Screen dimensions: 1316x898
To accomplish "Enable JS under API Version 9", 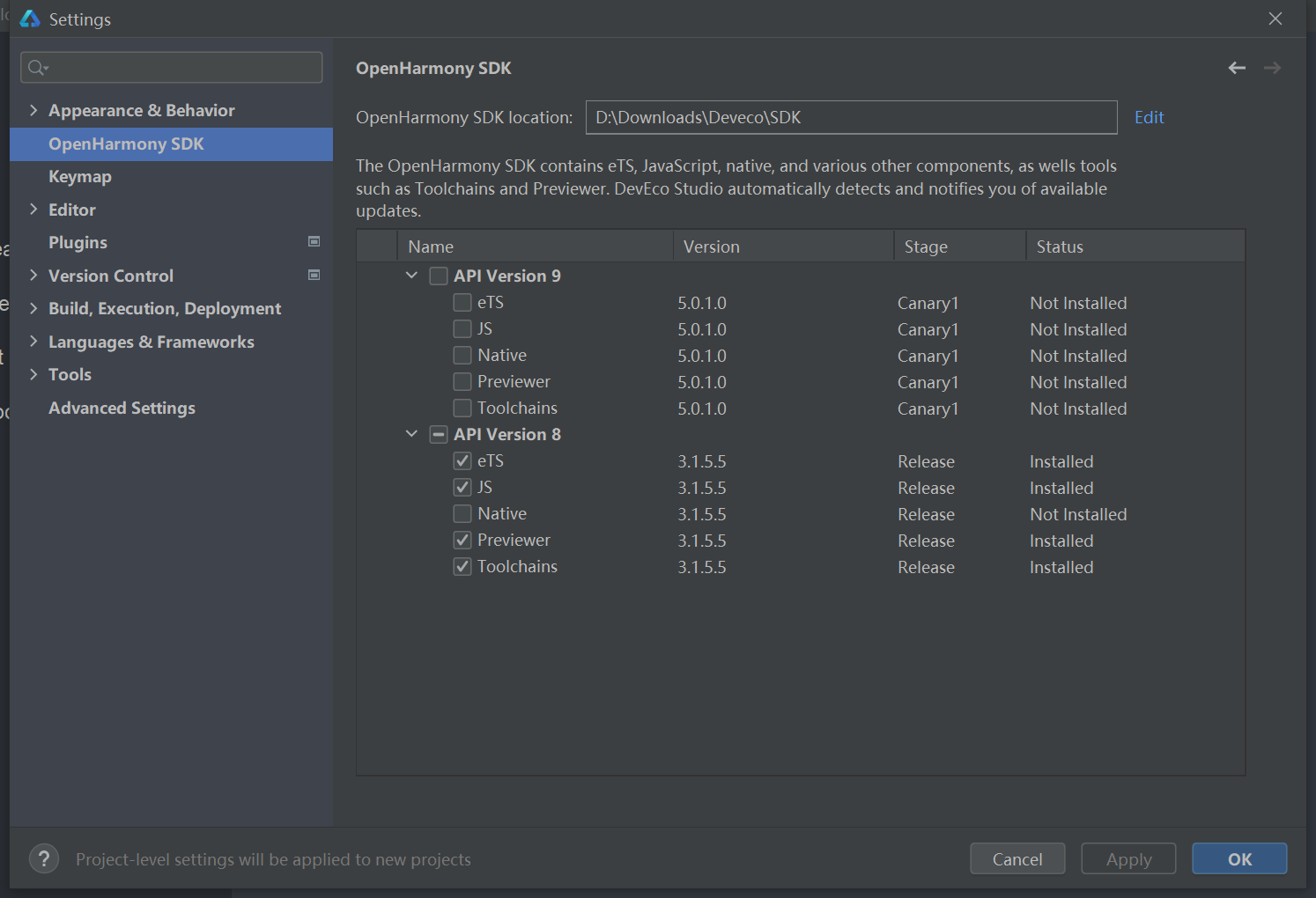I will tap(462, 328).
